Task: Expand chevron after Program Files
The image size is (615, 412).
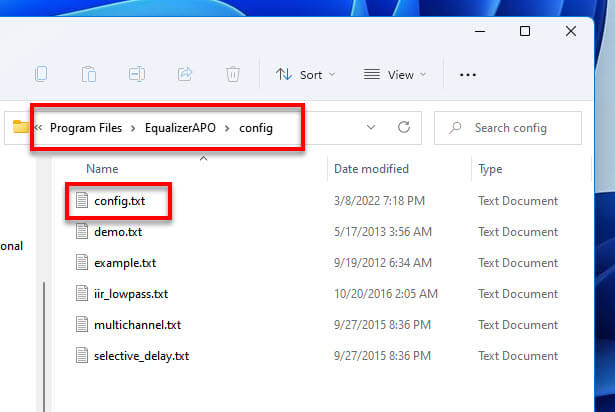Action: [133, 128]
